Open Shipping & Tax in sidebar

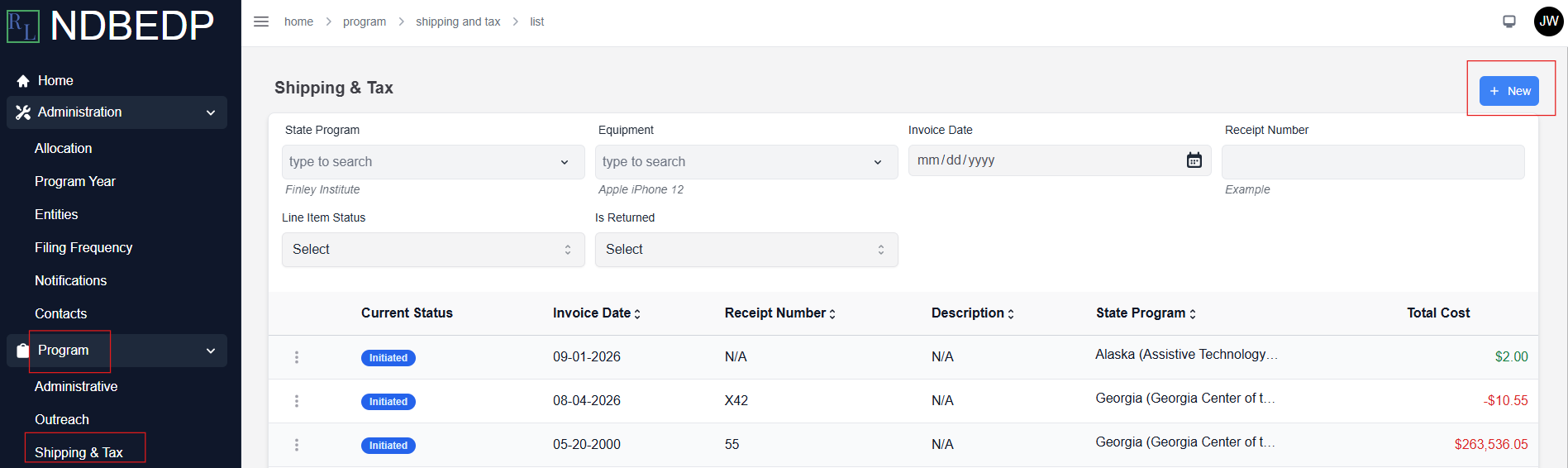(x=79, y=452)
